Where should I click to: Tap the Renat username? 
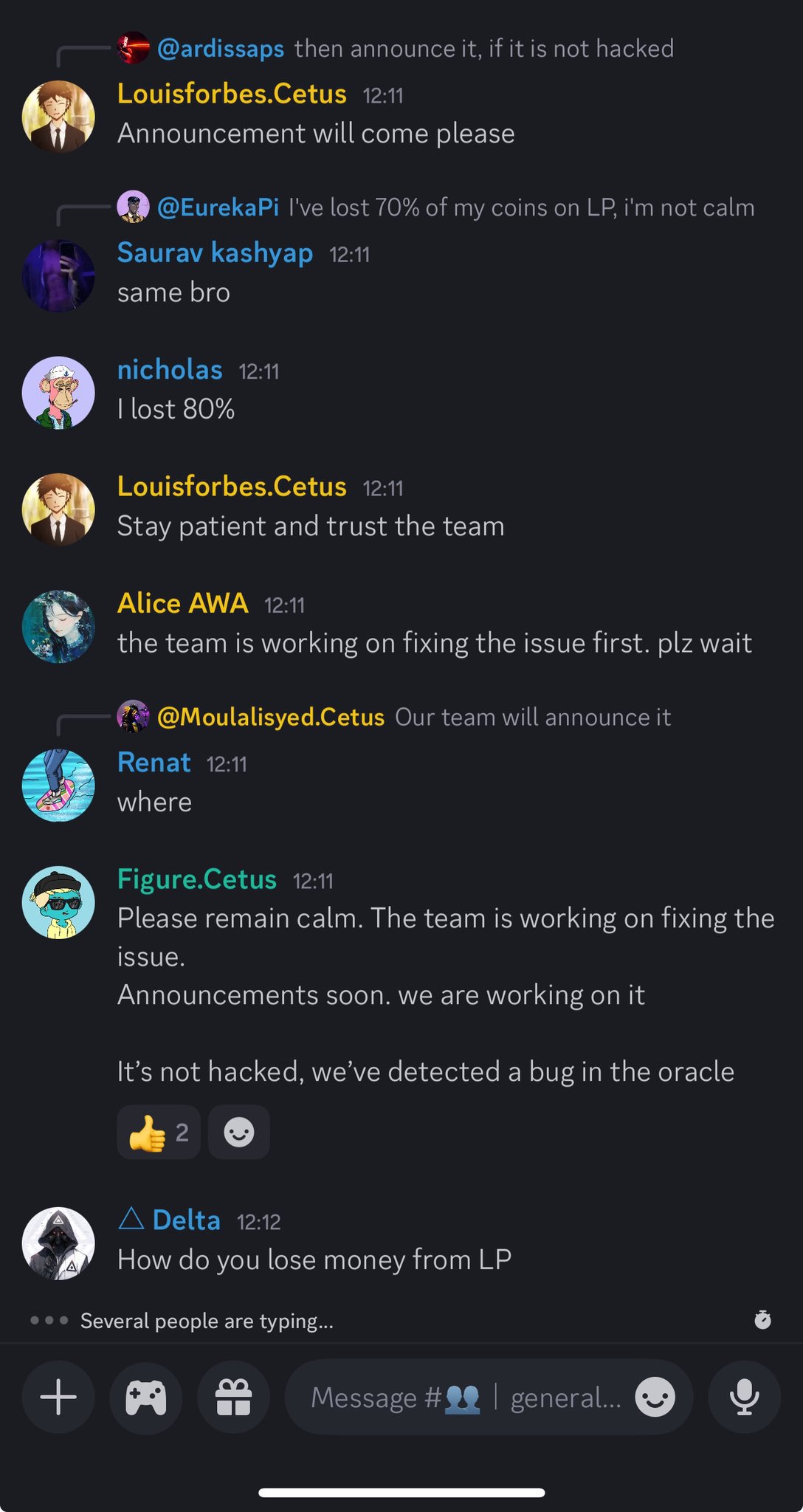(x=154, y=762)
